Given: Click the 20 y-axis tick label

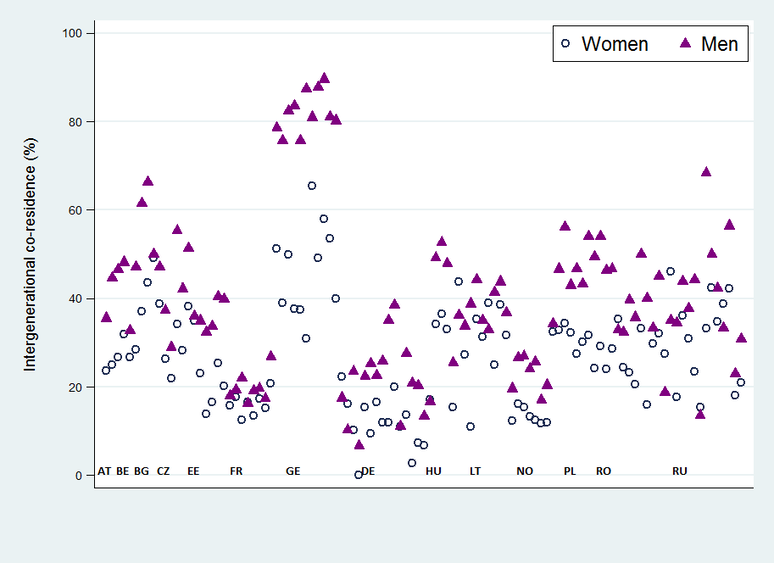Looking at the screenshot, I should [75, 387].
